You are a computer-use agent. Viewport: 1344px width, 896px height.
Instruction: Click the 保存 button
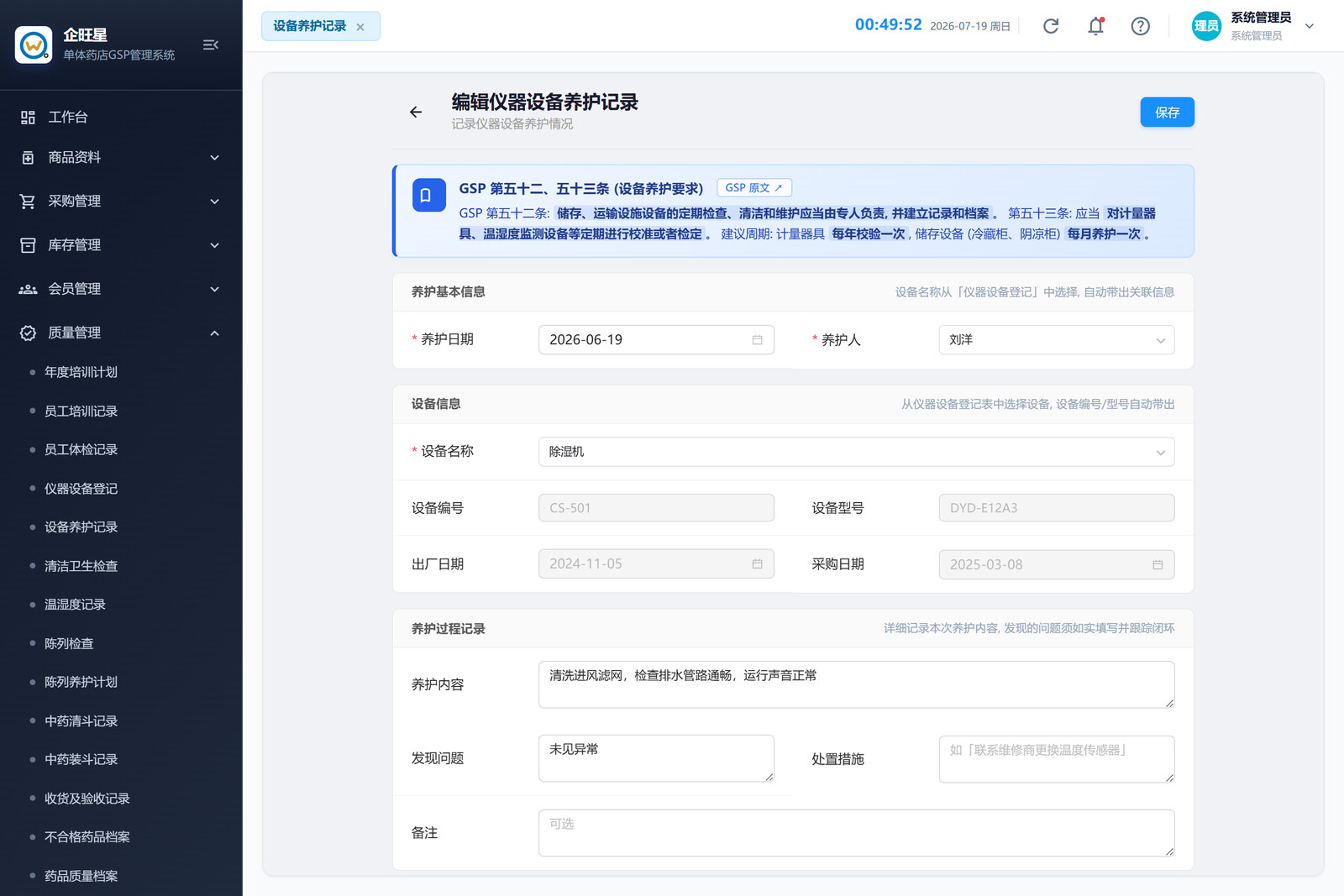click(1167, 113)
